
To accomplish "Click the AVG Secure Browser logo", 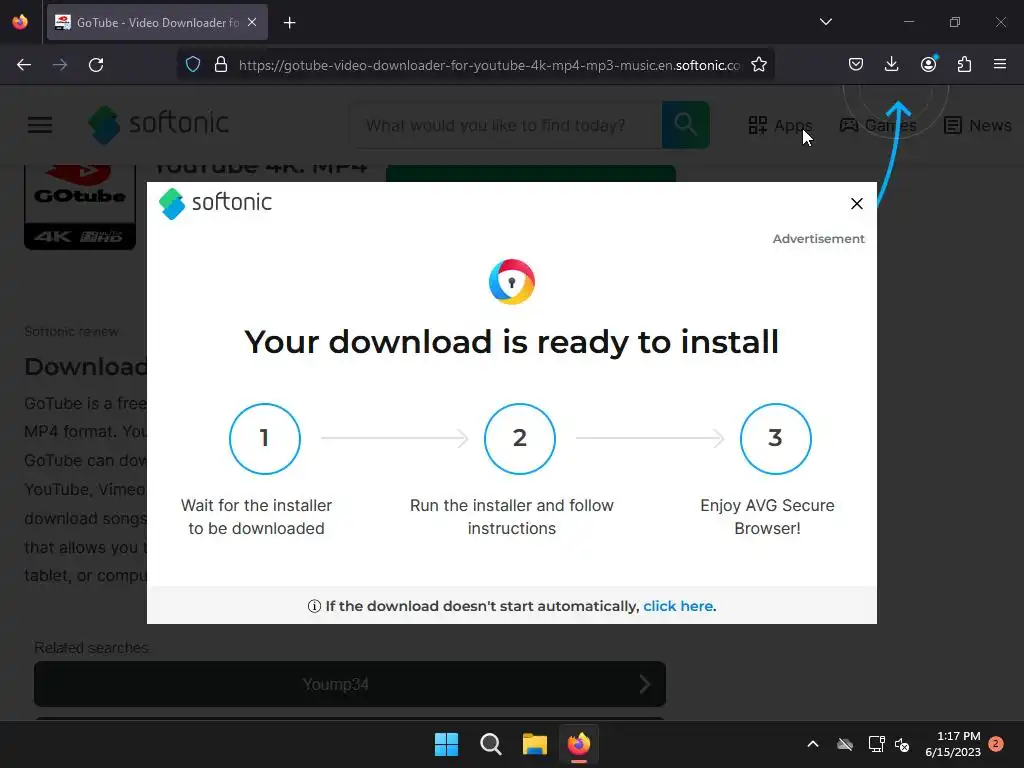I will click(x=512, y=282).
